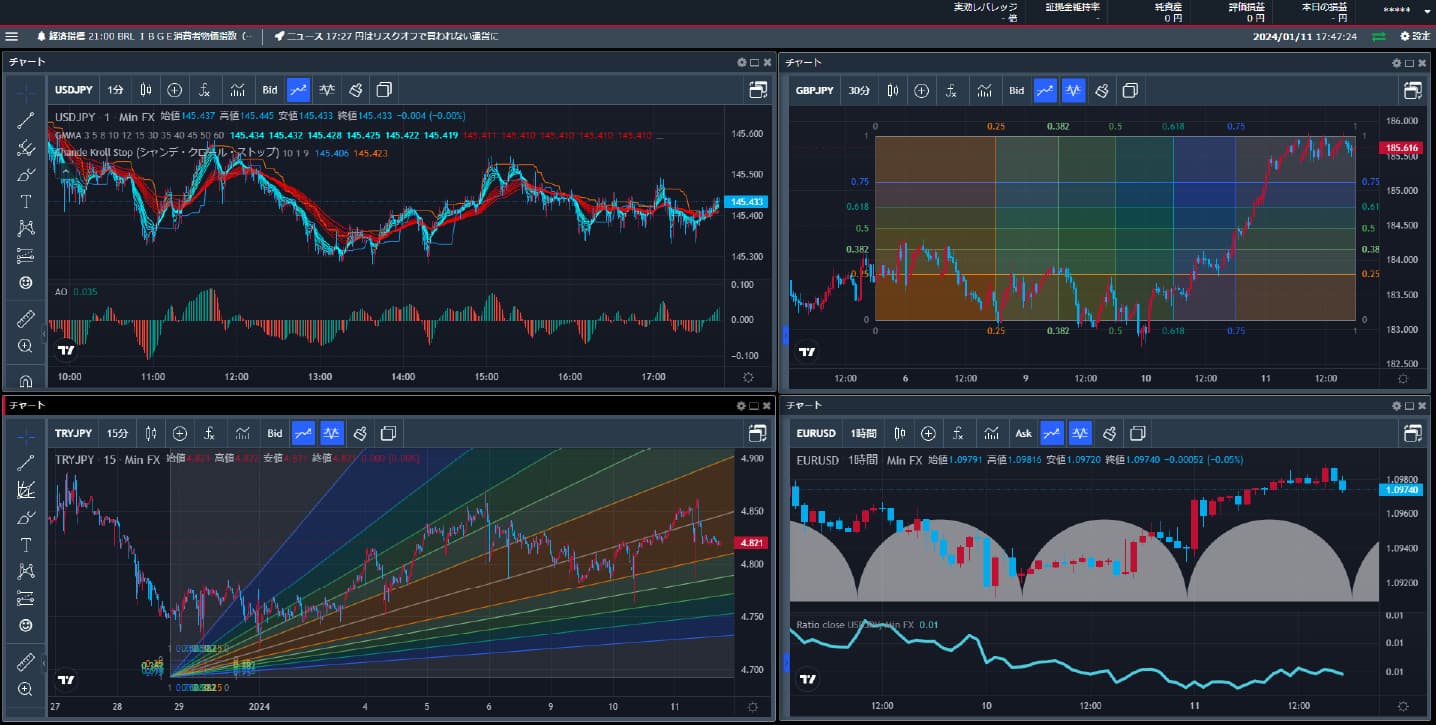Click the compare plus icon in EURUSD chart
This screenshot has width=1436, height=725.
pos(928,433)
